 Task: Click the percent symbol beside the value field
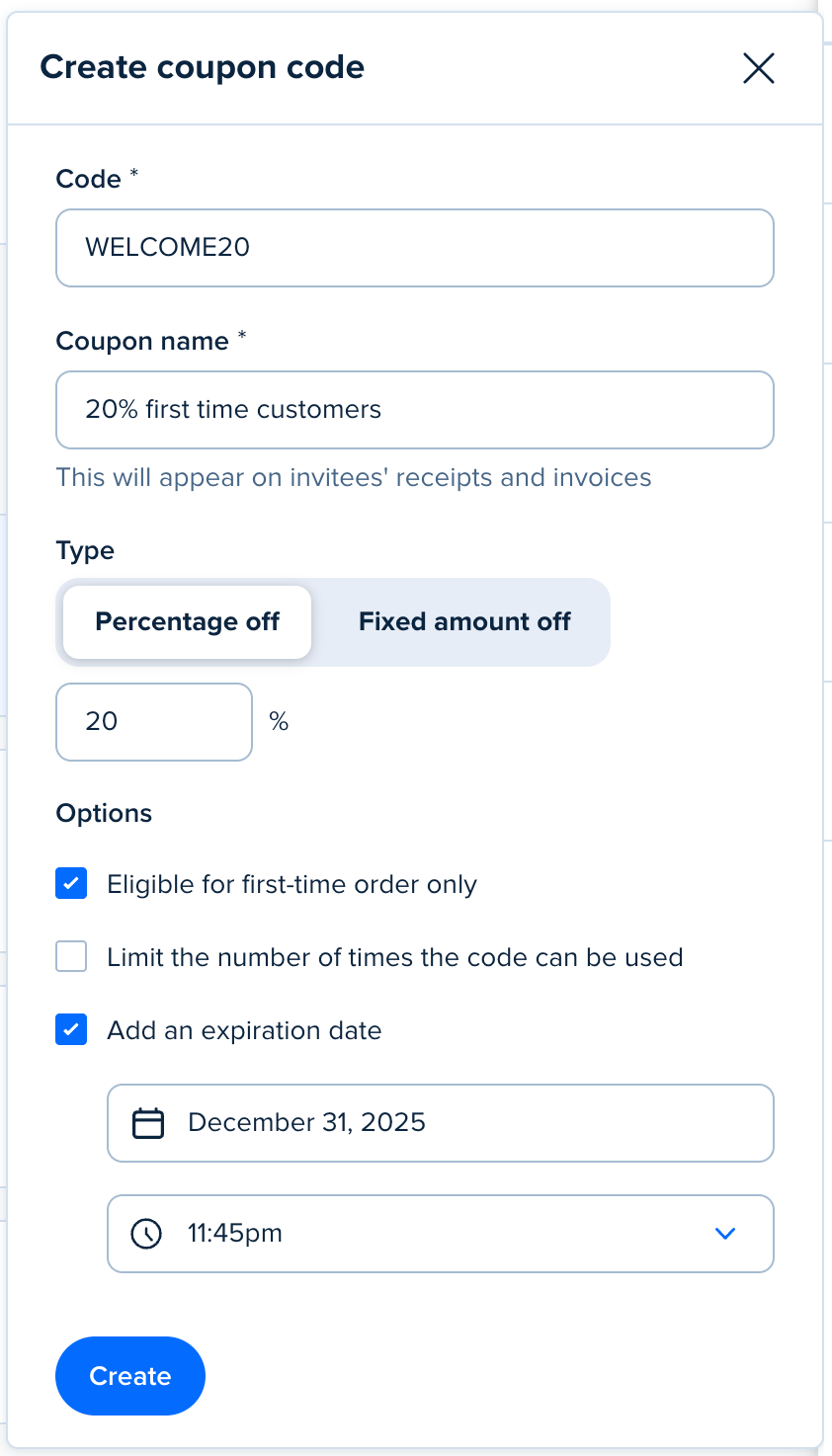[280, 722]
